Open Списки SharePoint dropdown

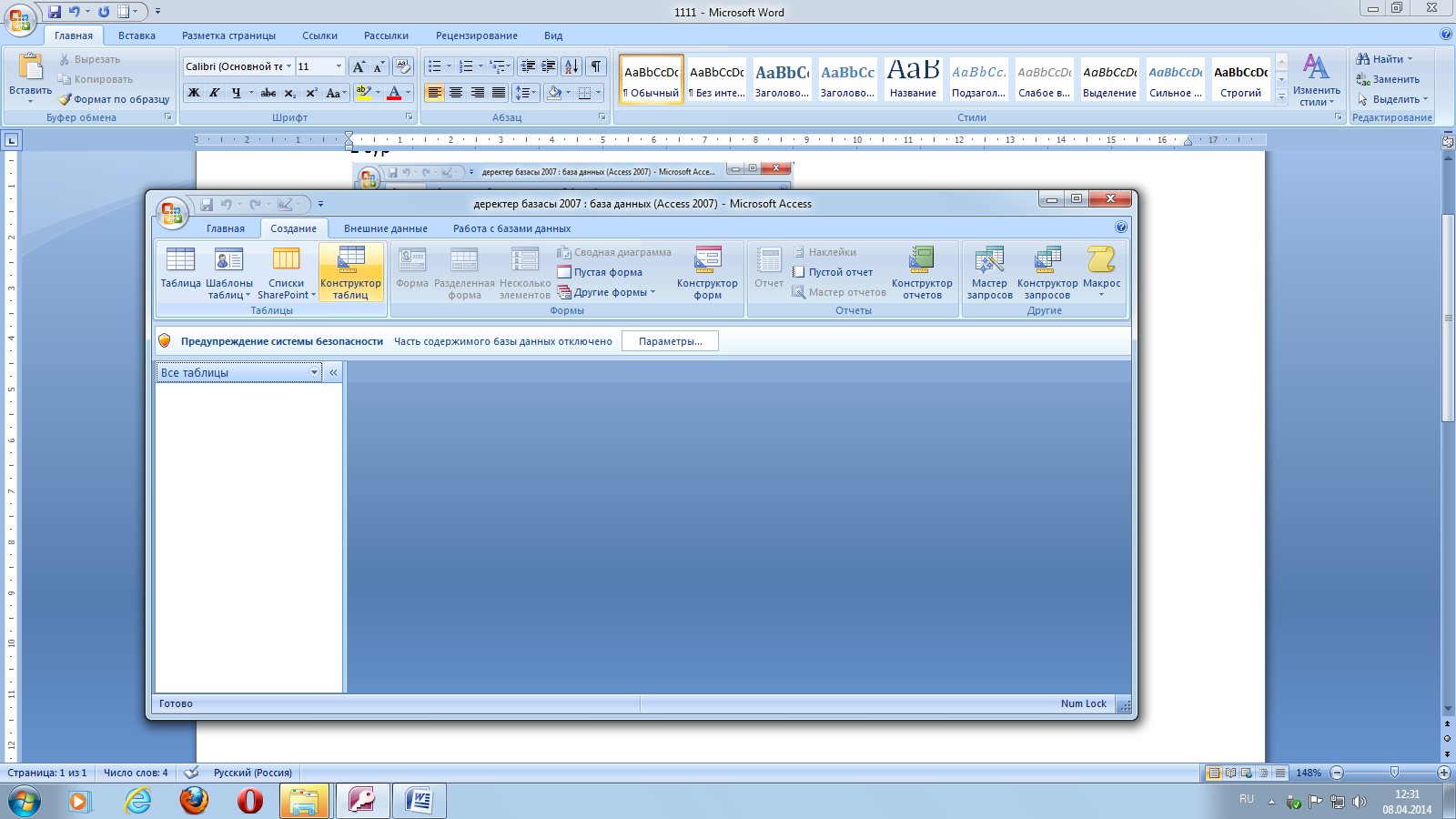pos(286,272)
